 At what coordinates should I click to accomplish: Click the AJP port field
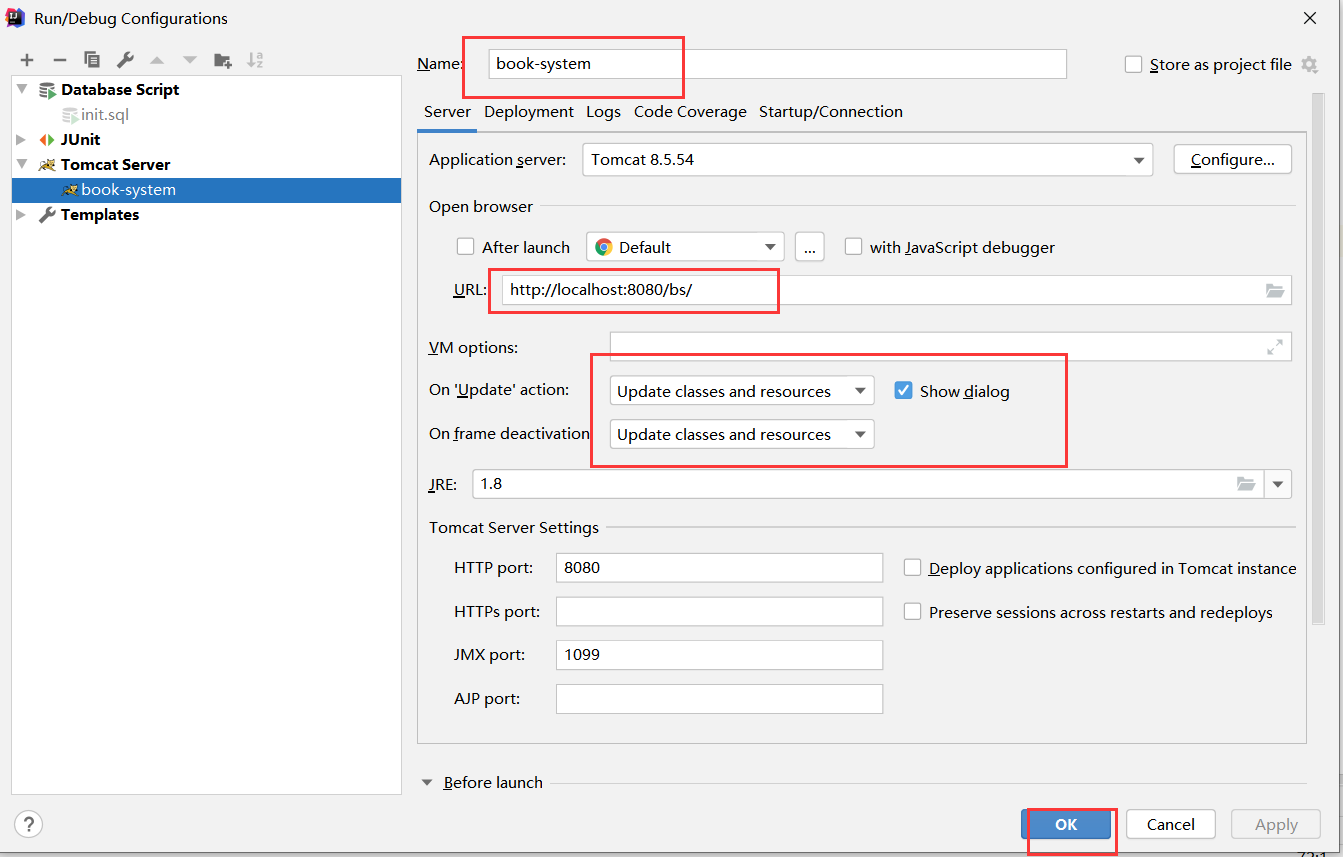pos(719,699)
